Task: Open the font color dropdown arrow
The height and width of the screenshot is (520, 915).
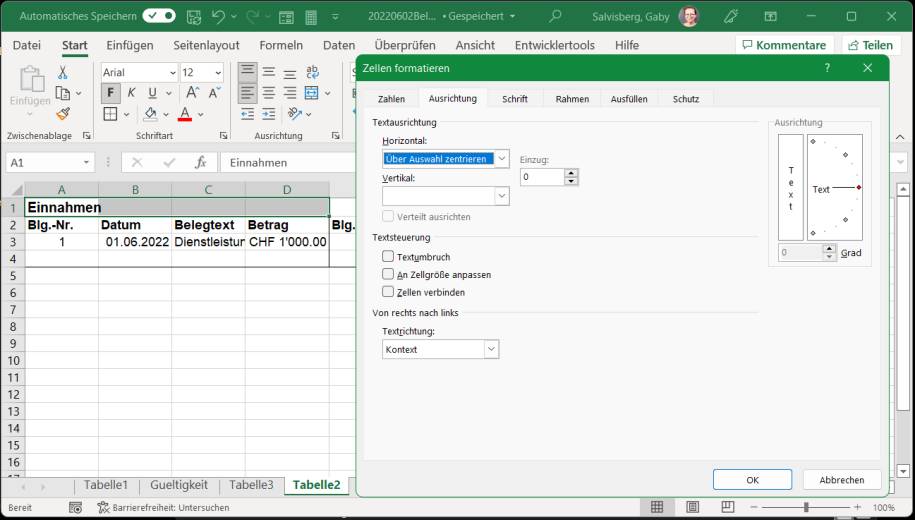Action: [x=201, y=114]
